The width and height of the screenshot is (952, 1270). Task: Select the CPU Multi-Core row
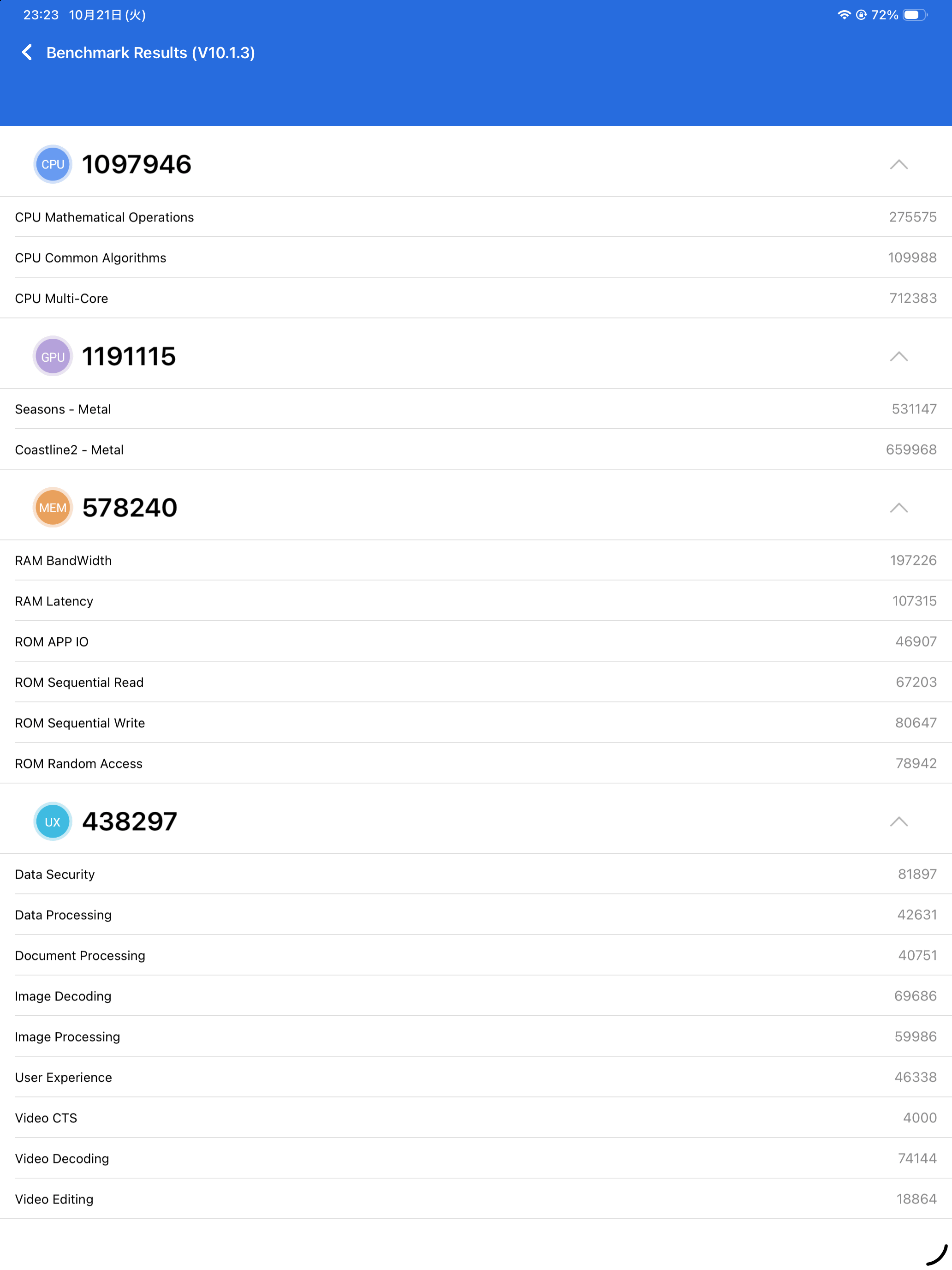point(476,298)
